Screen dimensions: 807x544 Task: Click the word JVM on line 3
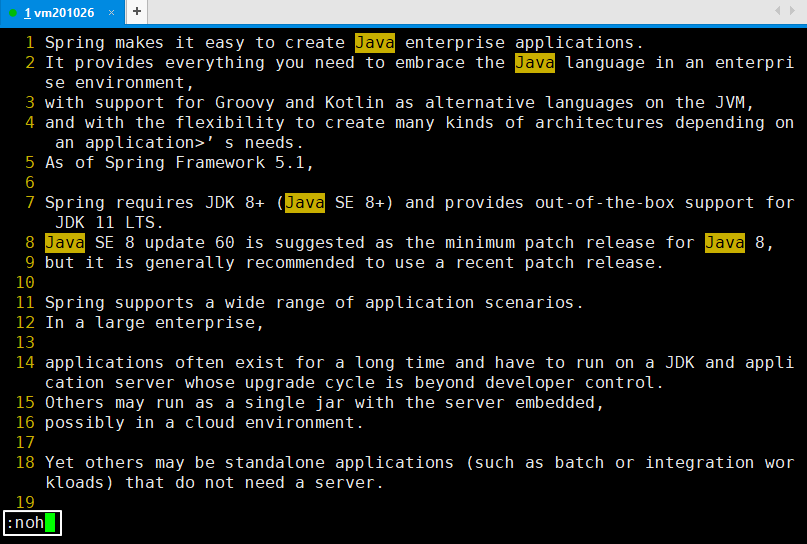tap(730, 103)
